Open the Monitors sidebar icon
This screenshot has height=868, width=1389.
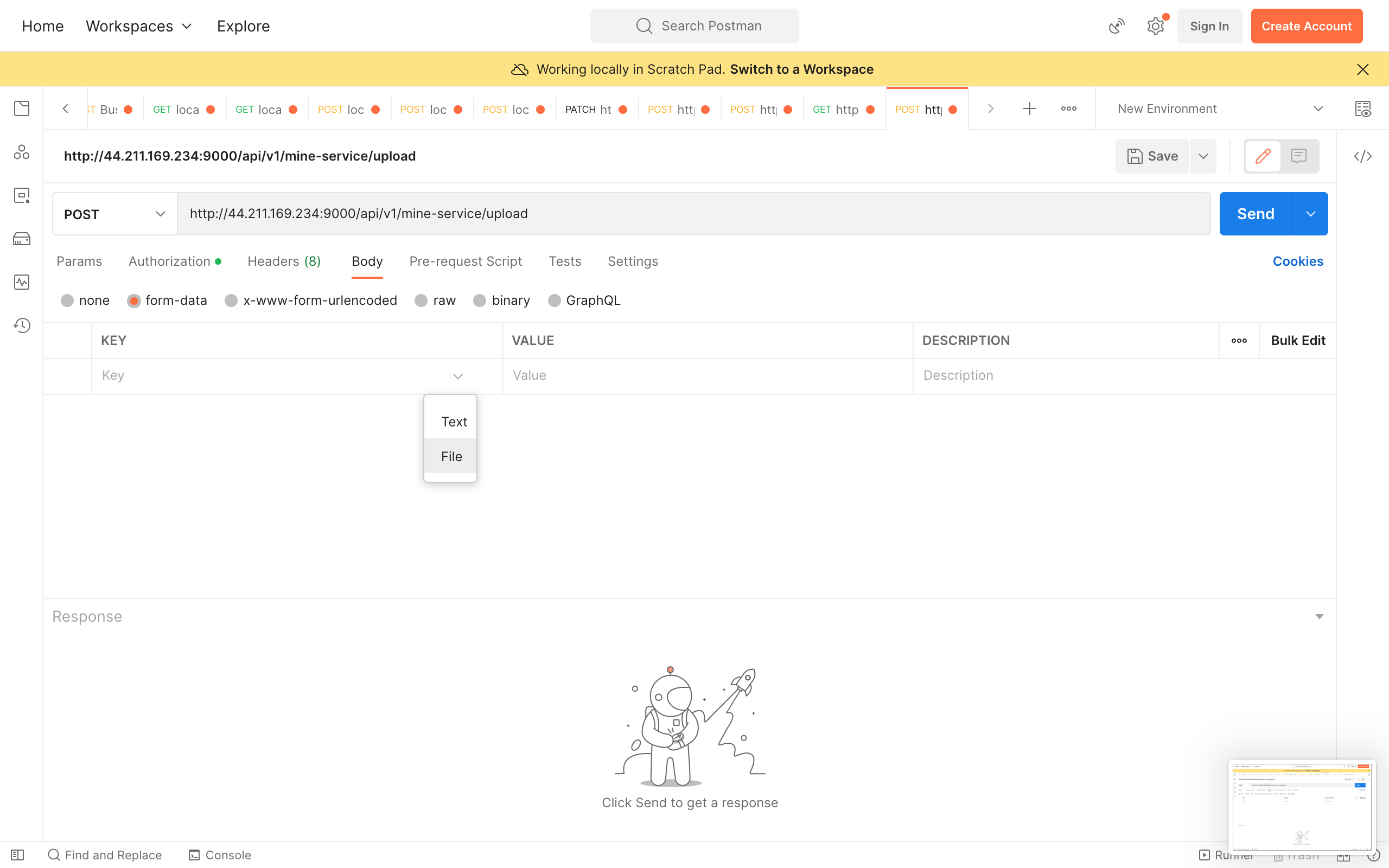(x=22, y=282)
